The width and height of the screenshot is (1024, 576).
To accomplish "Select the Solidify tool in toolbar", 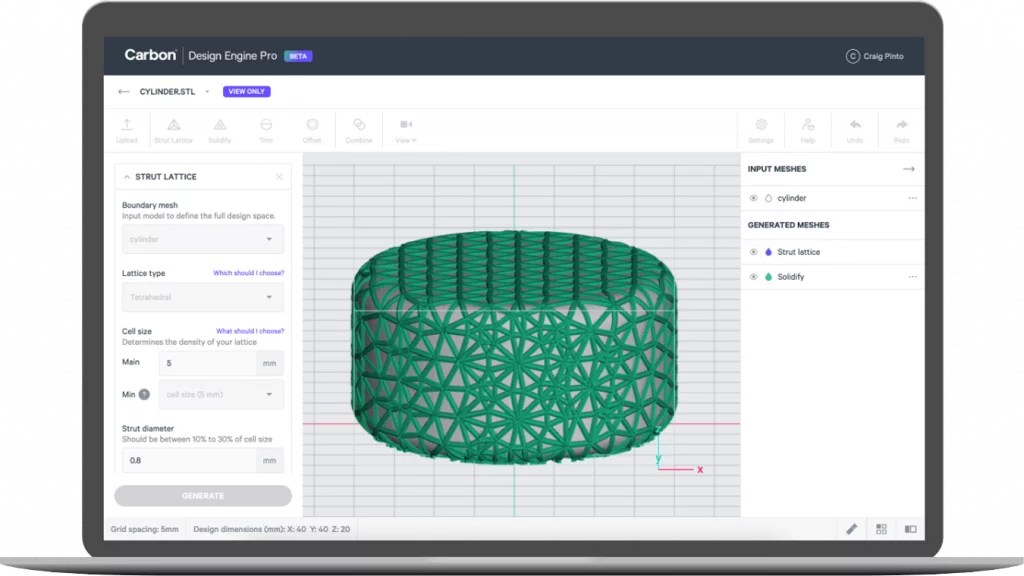I will 219,130.
